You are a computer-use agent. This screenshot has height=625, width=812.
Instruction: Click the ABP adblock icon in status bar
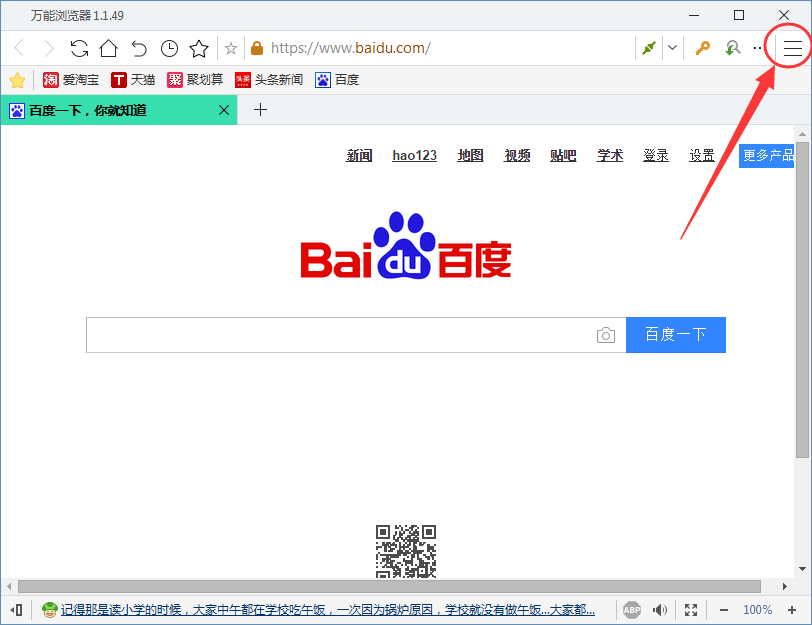[632, 609]
